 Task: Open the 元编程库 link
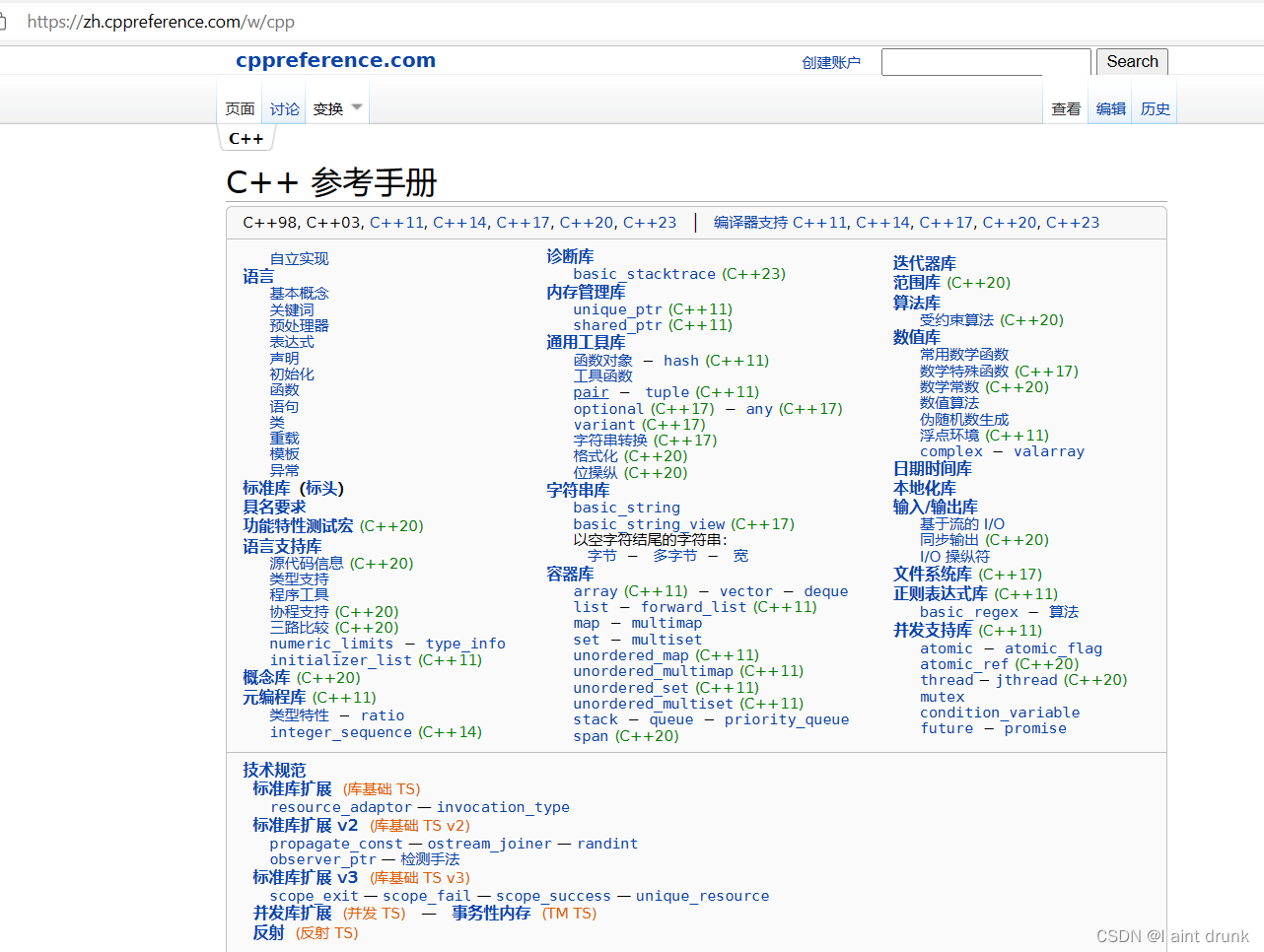click(x=274, y=697)
